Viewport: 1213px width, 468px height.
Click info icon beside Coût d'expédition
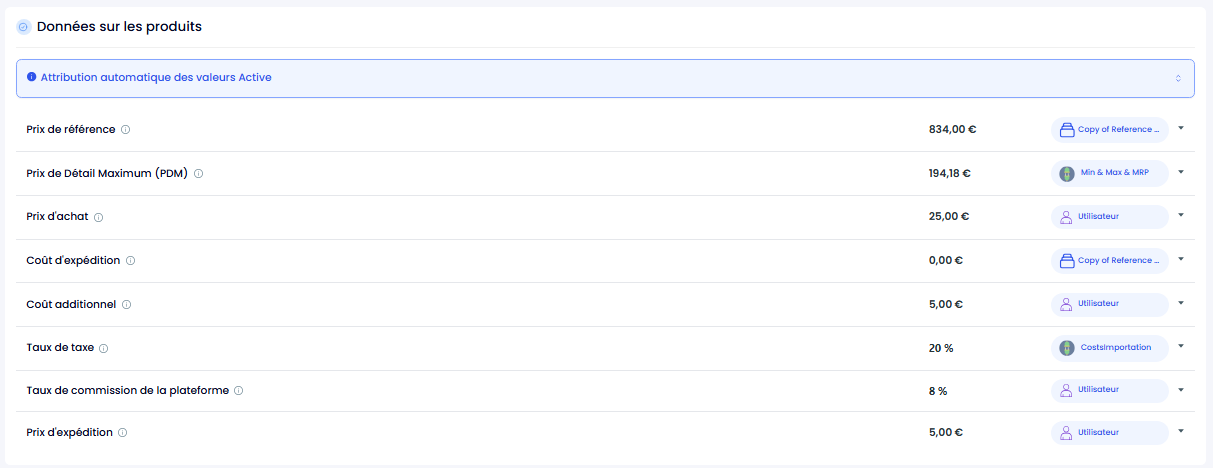coord(131,260)
